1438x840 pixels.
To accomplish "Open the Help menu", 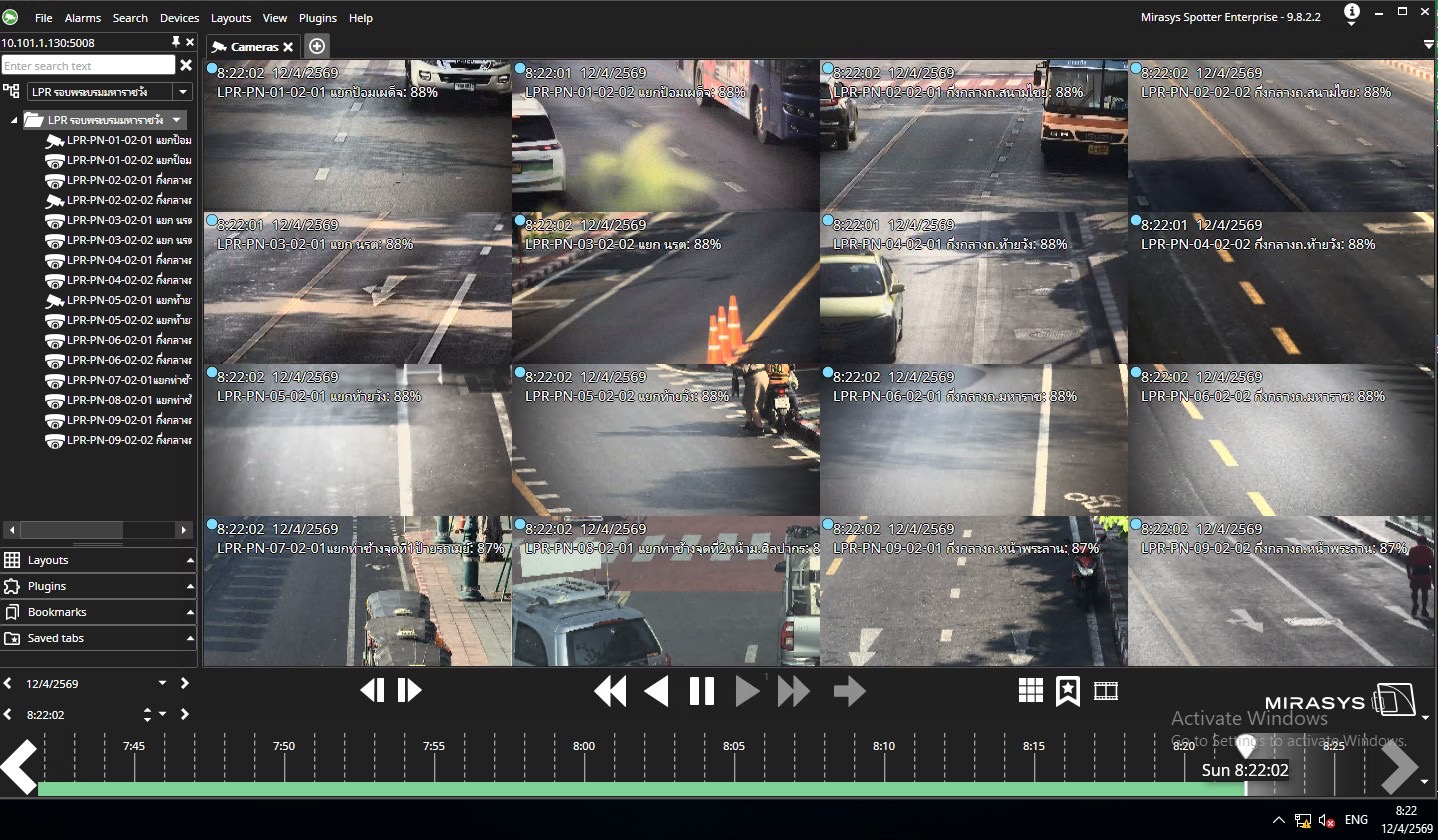I will (x=361, y=18).
